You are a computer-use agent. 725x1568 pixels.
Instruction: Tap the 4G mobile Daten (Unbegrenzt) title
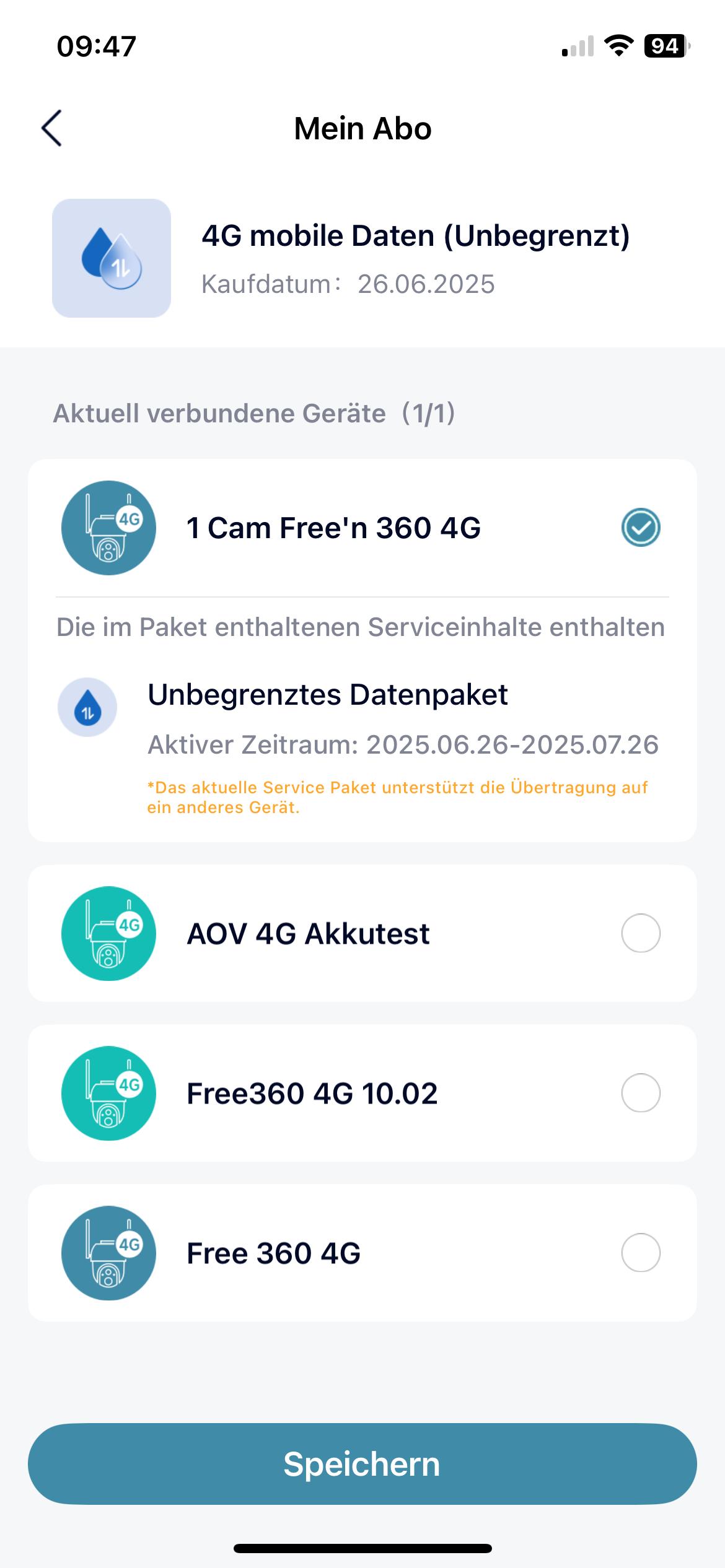[416, 236]
